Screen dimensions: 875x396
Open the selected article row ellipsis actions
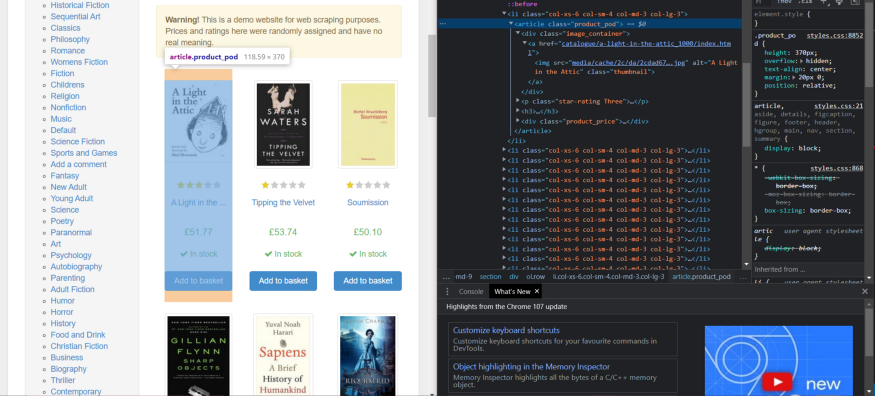[x=443, y=24]
